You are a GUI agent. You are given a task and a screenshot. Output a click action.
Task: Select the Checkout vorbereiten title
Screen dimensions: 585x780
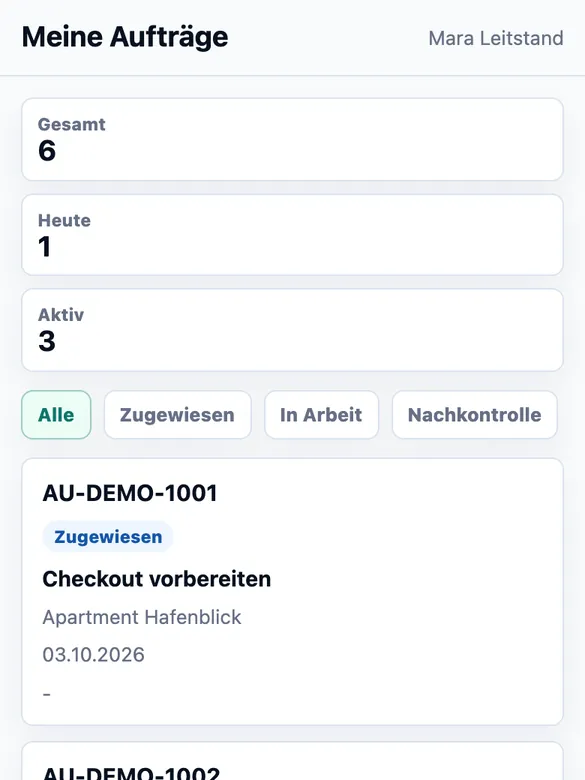pyautogui.click(x=157, y=579)
